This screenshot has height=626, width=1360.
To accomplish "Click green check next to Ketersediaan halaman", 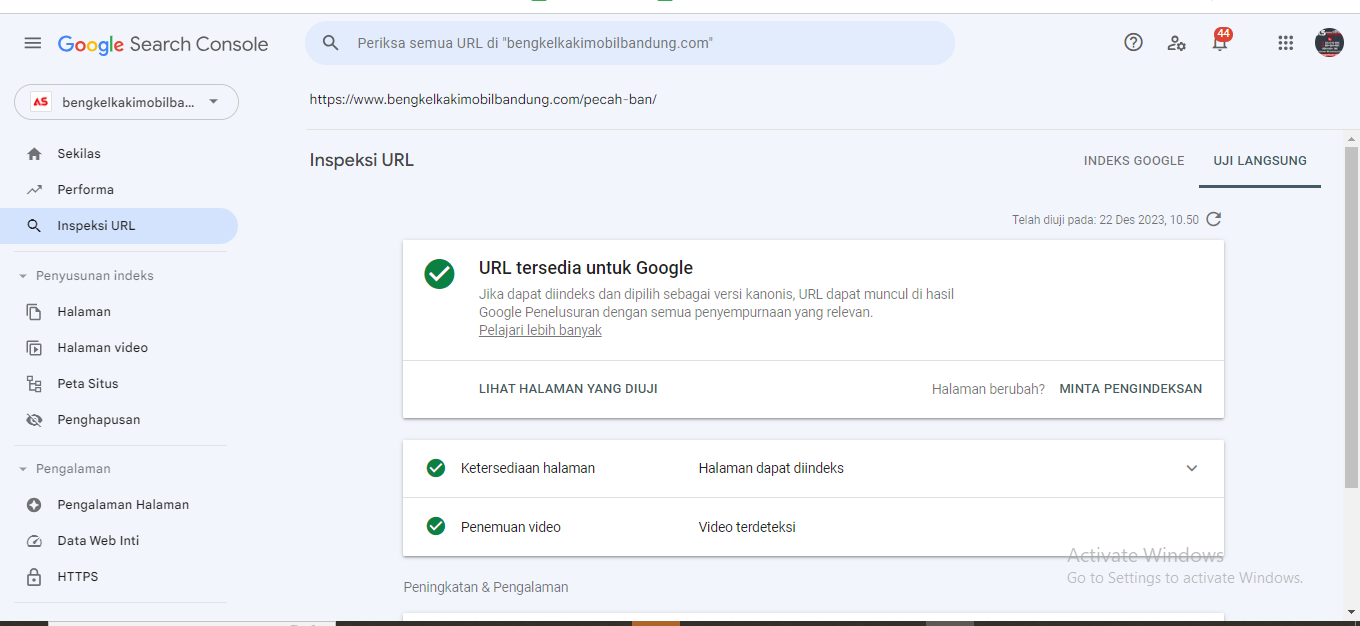I will (x=436, y=468).
